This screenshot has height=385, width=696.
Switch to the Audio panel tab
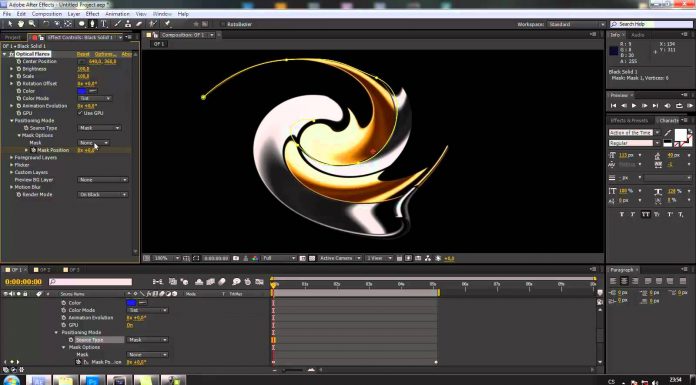pyautogui.click(x=637, y=35)
